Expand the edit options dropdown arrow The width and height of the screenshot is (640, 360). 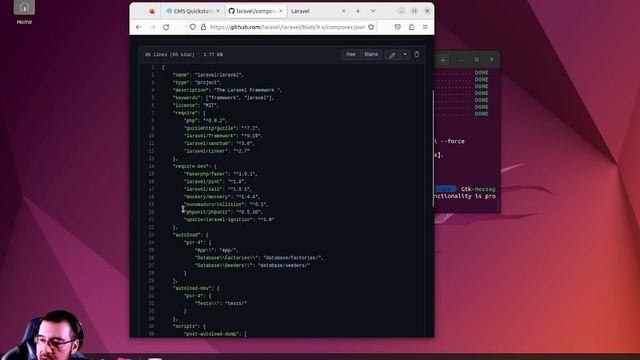(405, 55)
